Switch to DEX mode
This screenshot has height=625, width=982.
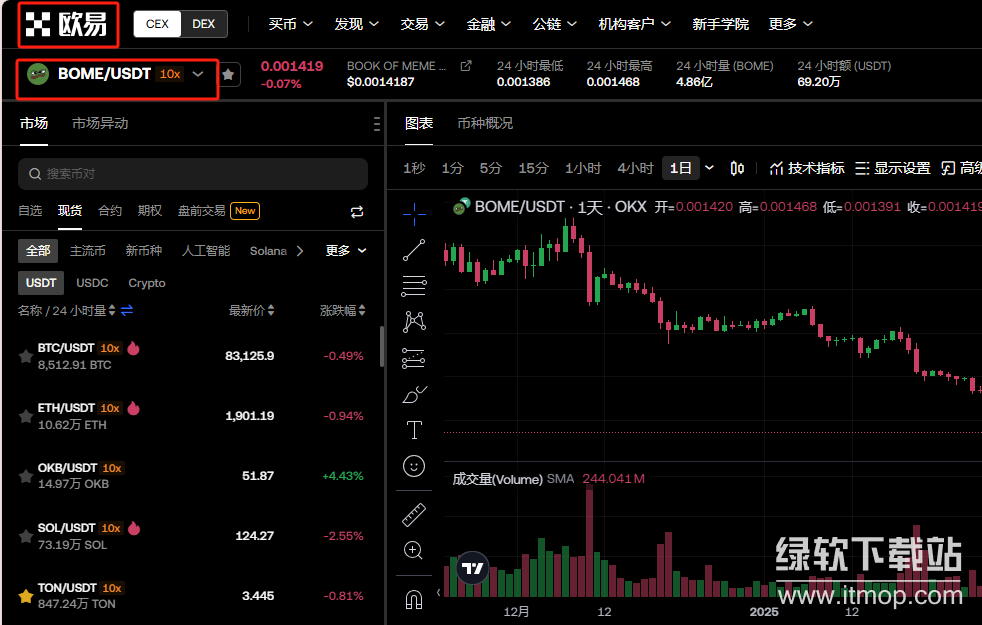tap(204, 24)
